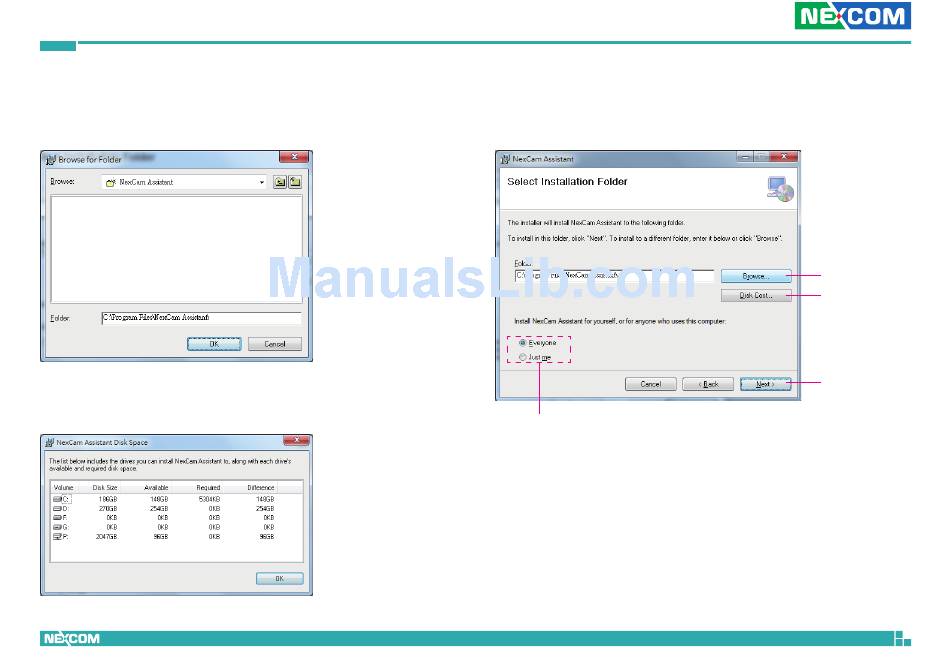Select drive C: in the Disk Space list
Screen dimensions: 950x664
click(62, 499)
